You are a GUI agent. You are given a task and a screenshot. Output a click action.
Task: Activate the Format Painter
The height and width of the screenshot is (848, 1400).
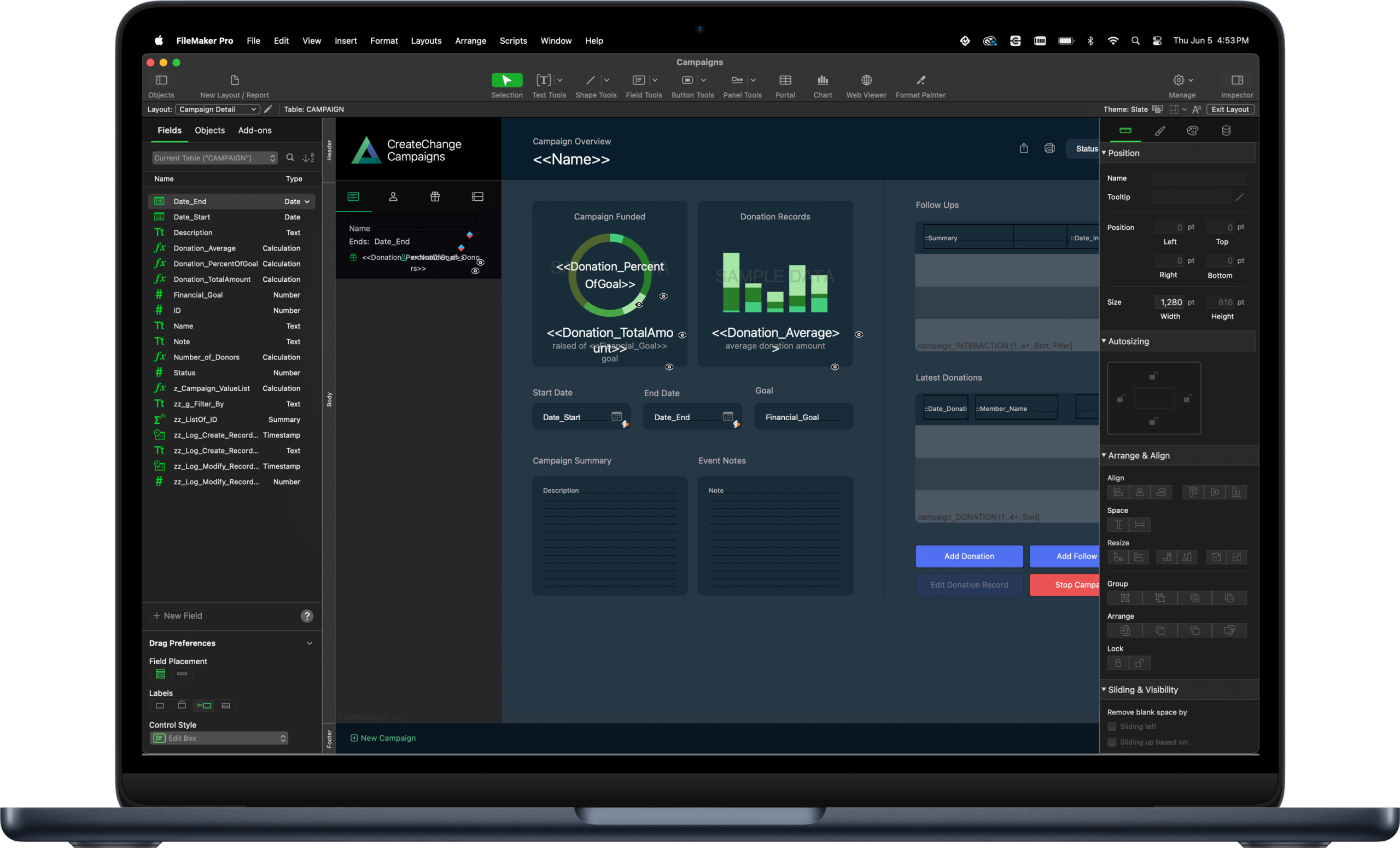920,80
